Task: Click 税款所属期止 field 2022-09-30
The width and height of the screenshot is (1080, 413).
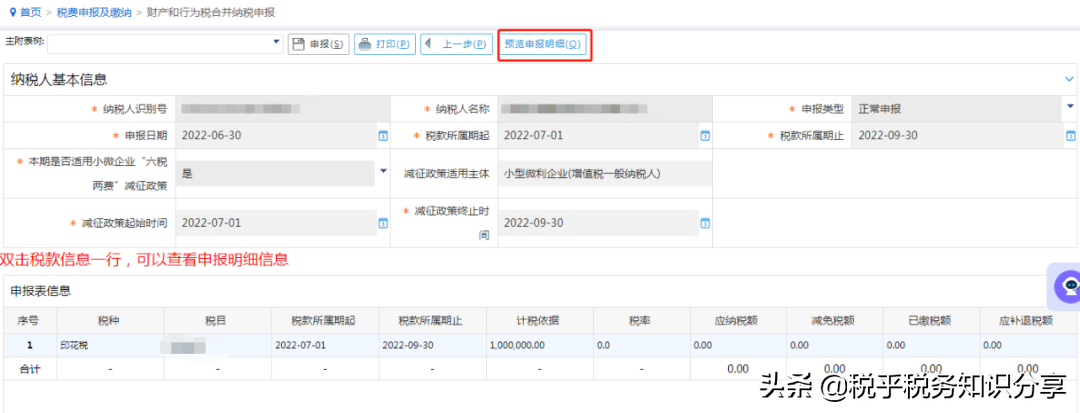Action: pyautogui.click(x=958, y=136)
